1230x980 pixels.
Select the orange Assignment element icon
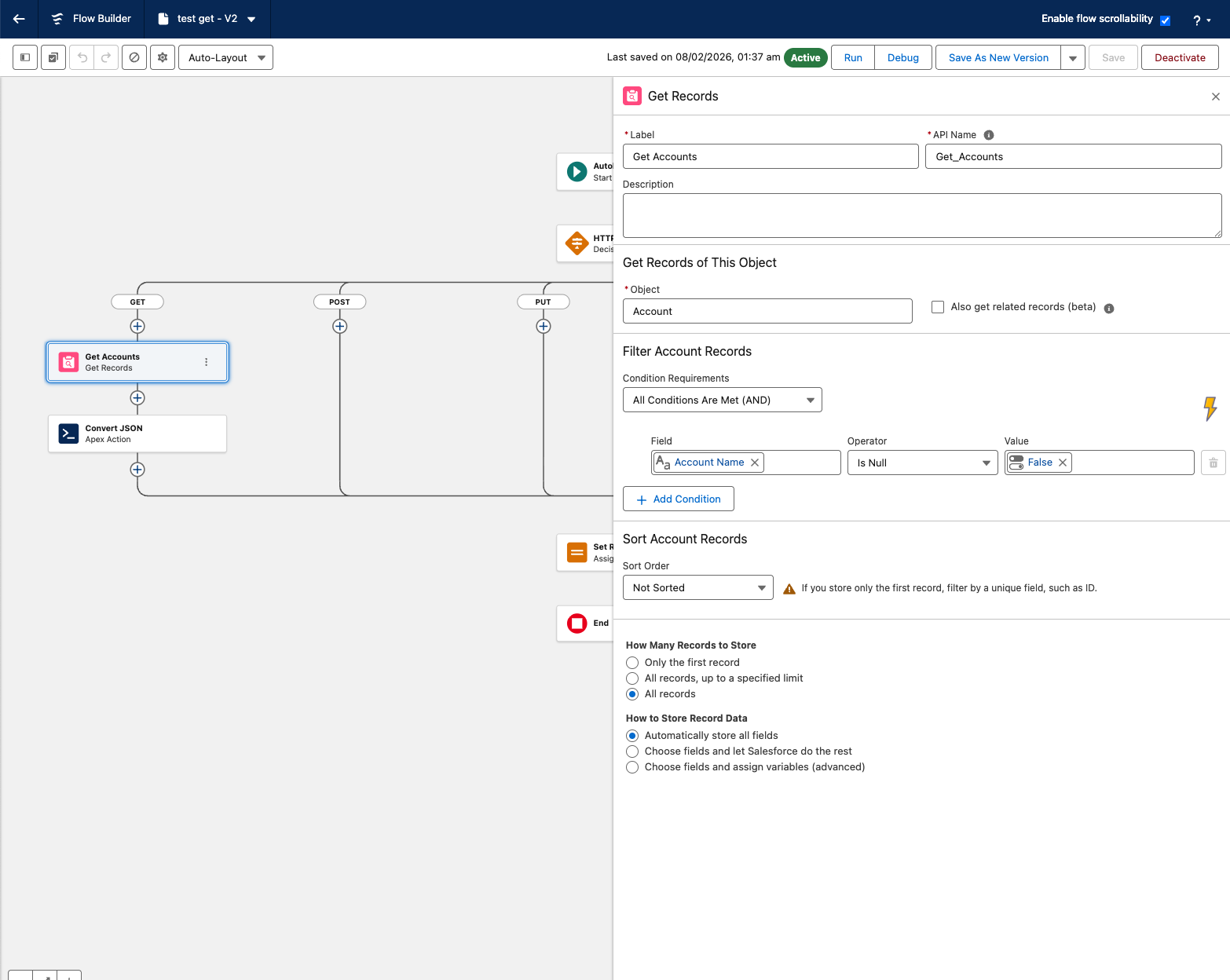click(577, 553)
